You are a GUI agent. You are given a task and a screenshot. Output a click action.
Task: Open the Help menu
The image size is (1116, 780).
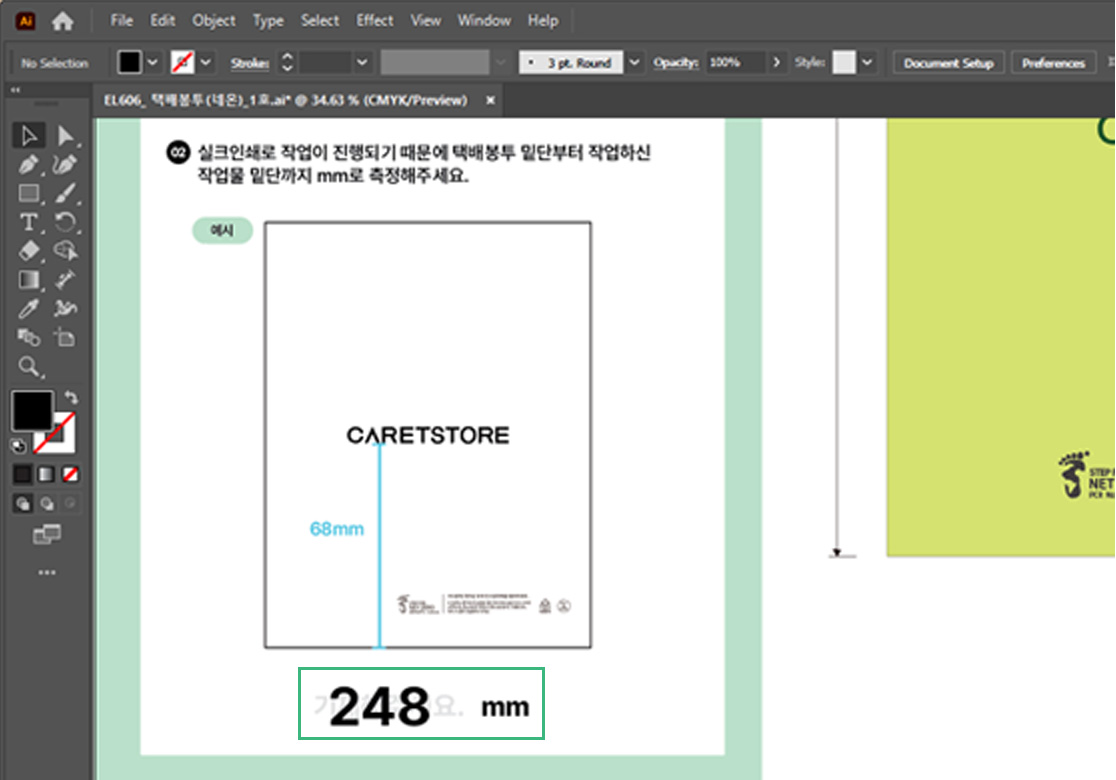point(543,21)
